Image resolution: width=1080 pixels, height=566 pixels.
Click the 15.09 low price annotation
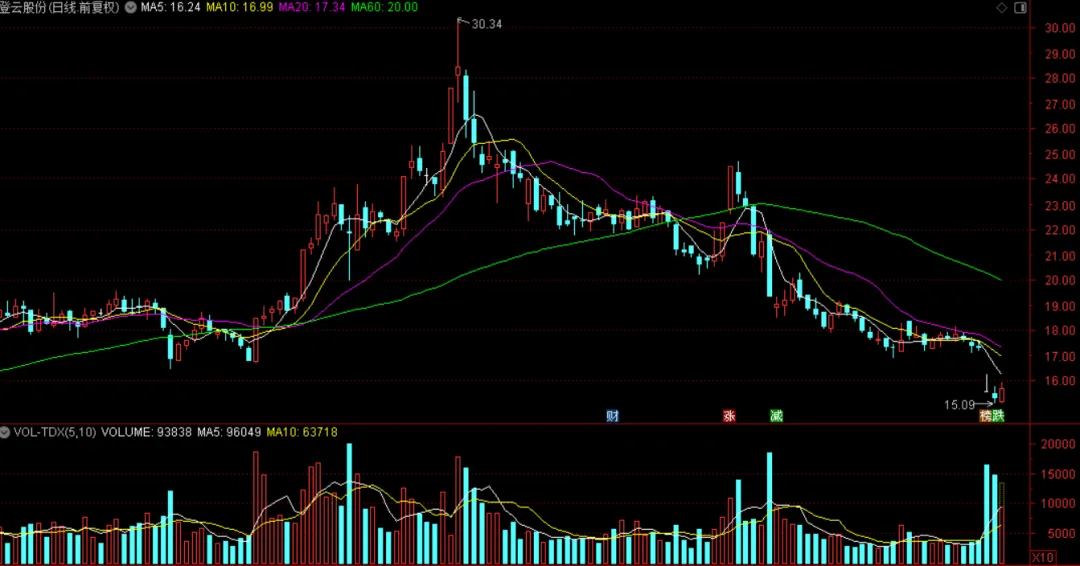click(959, 405)
